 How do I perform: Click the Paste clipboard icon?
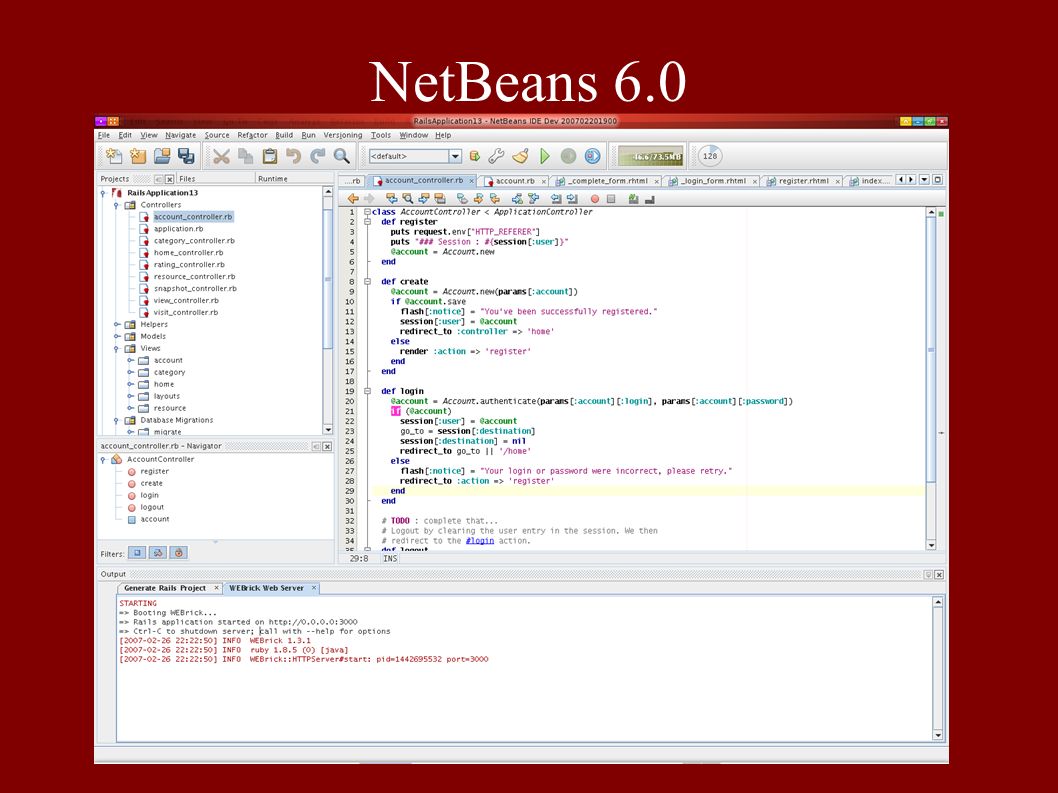[x=269, y=157]
